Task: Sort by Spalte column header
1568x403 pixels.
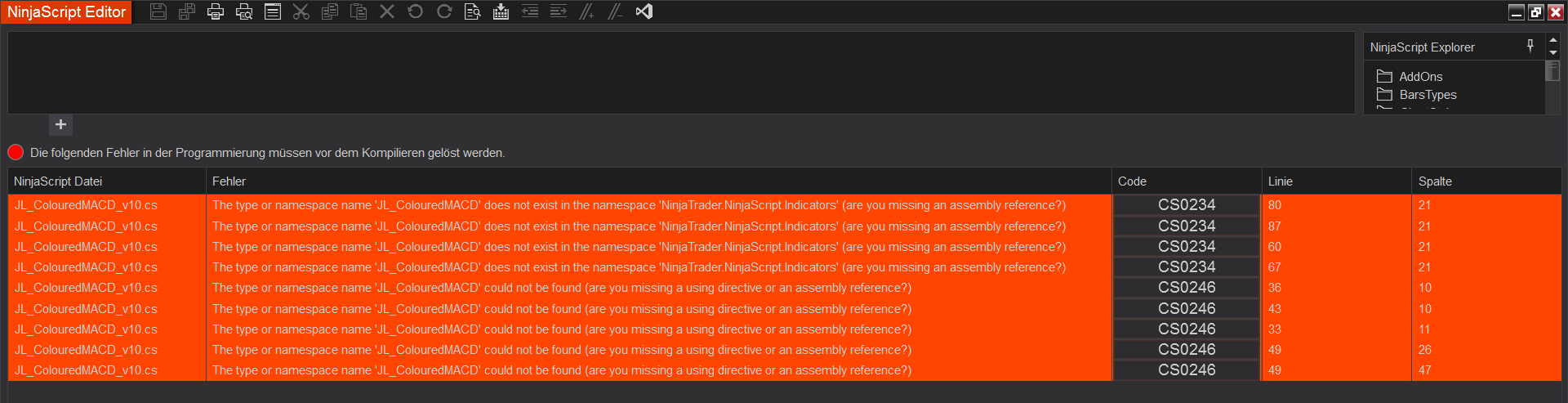Action: (1486, 181)
